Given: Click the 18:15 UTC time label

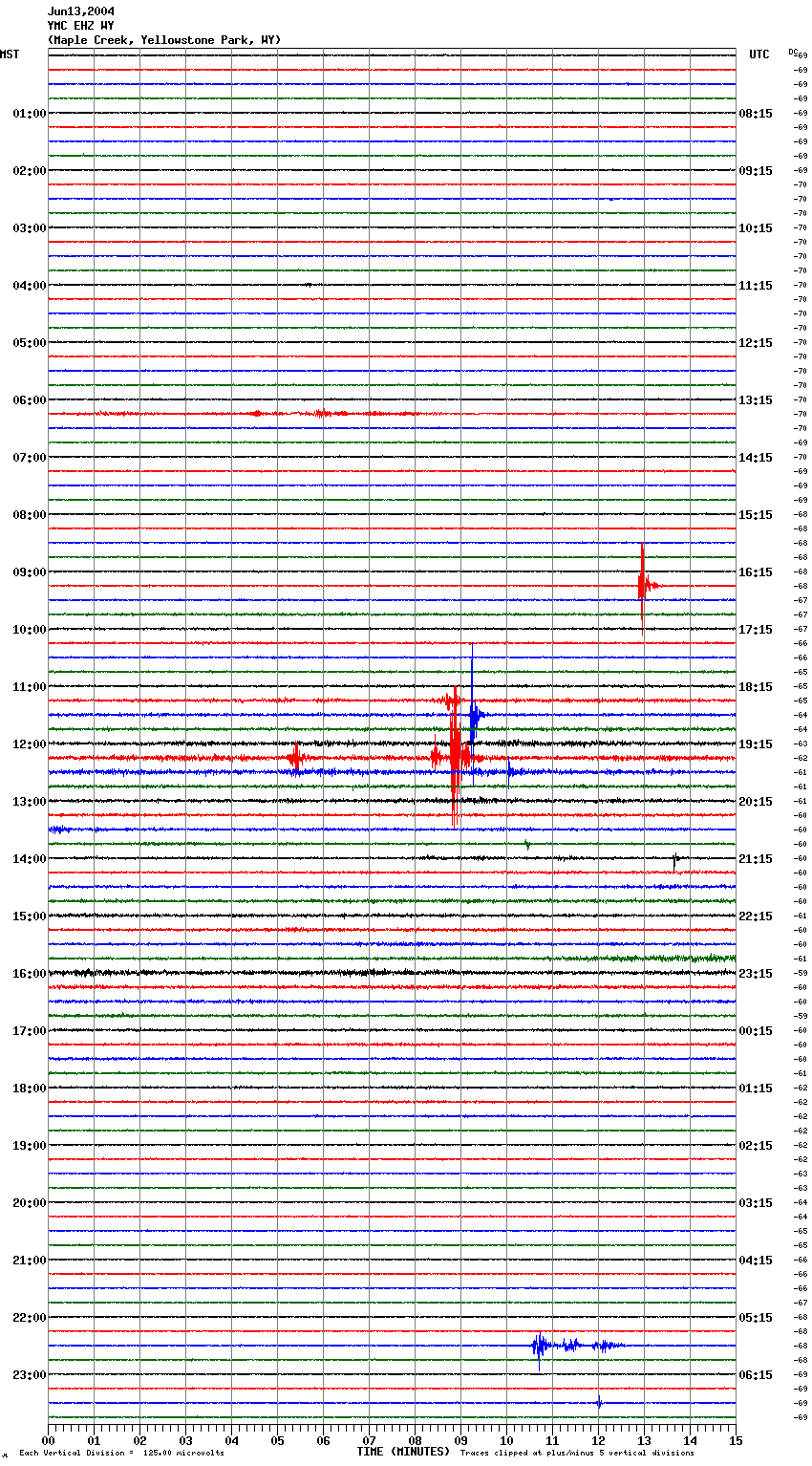Looking at the screenshot, I should [756, 687].
